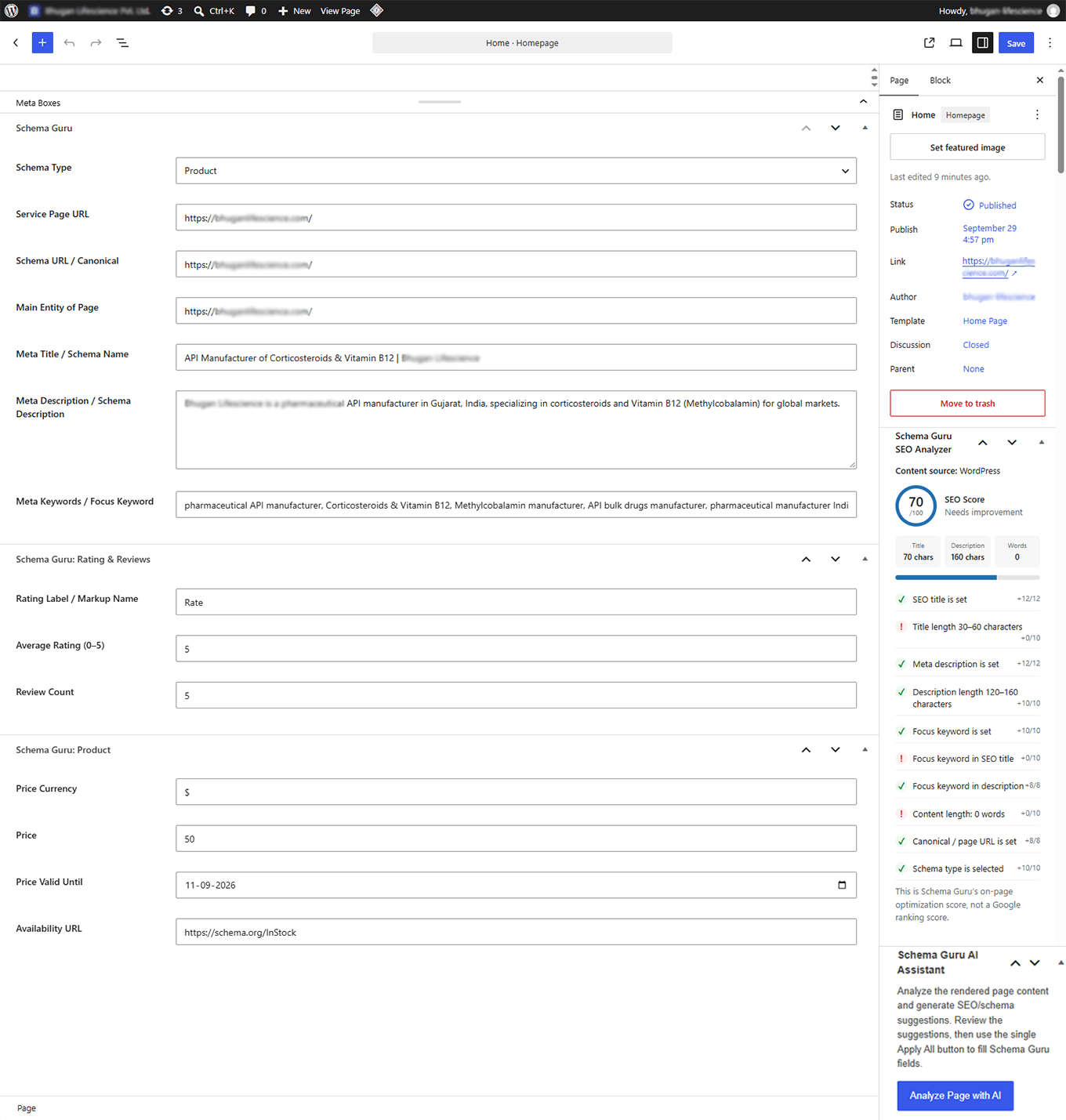
Task: Open the Home · Homepage command bar
Action: 522,43
